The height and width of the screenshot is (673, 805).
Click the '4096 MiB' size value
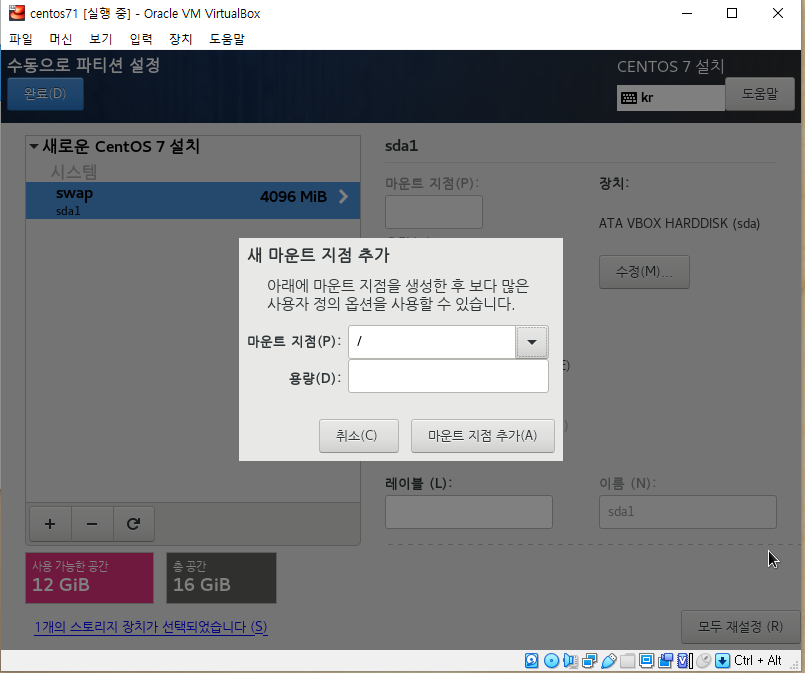[x=293, y=197]
